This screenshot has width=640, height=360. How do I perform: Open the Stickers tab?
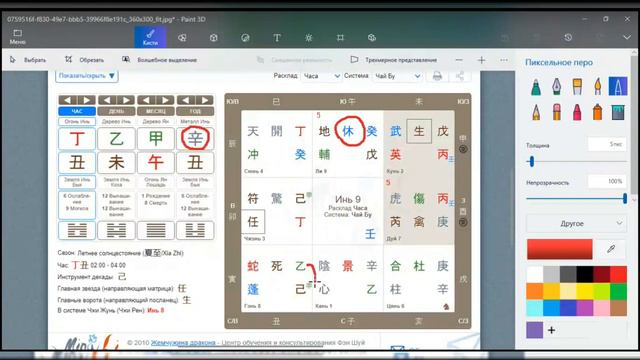click(x=245, y=38)
